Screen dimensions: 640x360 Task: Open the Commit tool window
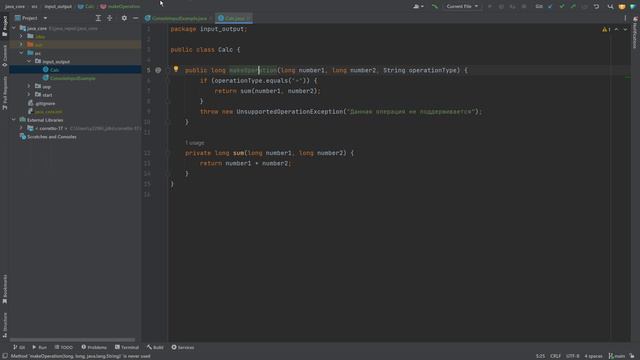click(x=4, y=56)
